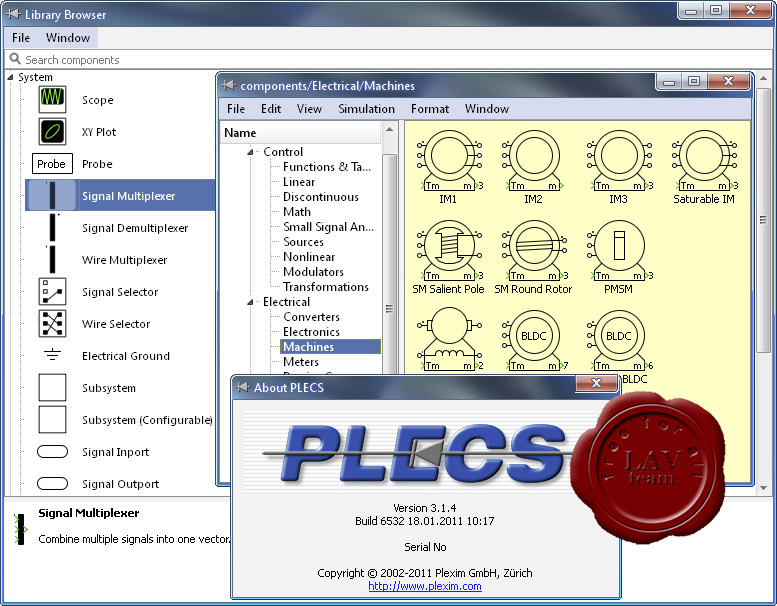
Task: Open File menu in Library Browser
Action: coord(21,38)
